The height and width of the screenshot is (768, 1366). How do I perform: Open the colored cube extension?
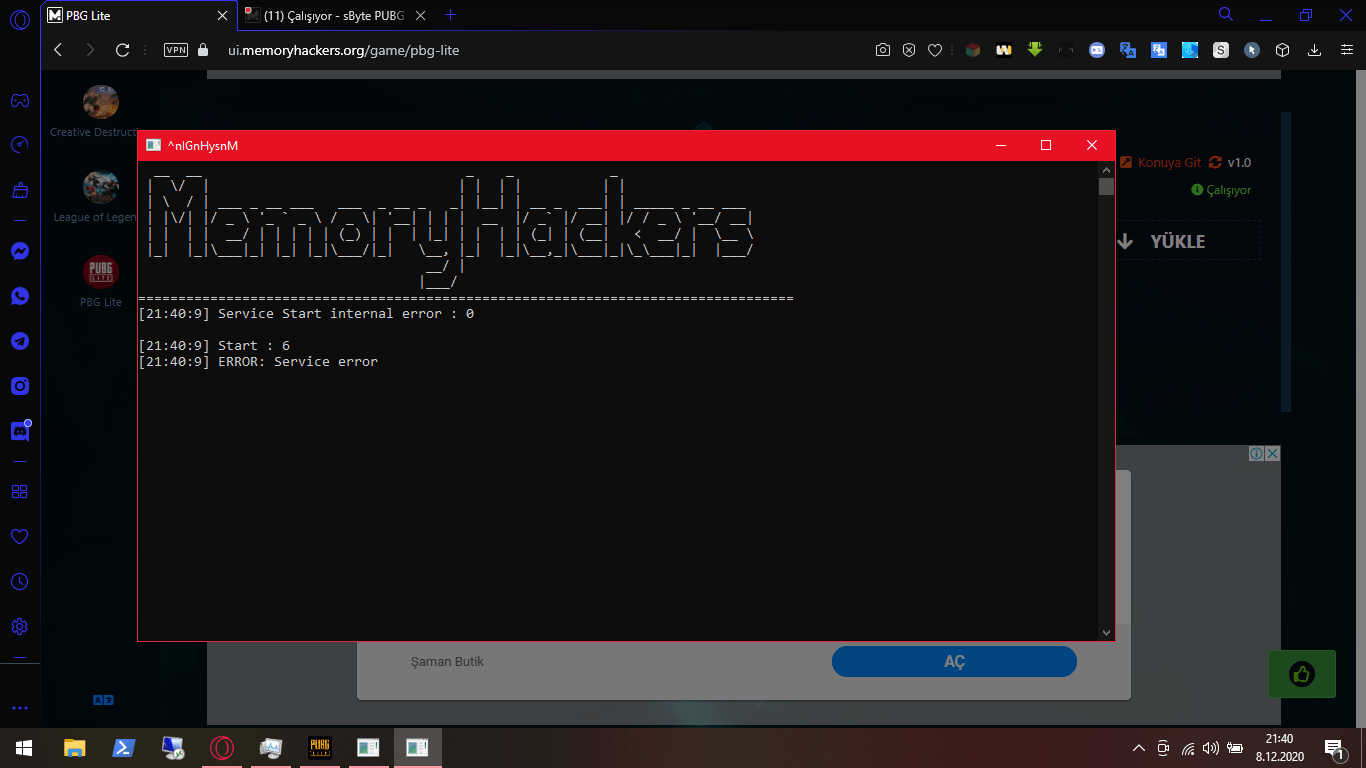[x=973, y=50]
